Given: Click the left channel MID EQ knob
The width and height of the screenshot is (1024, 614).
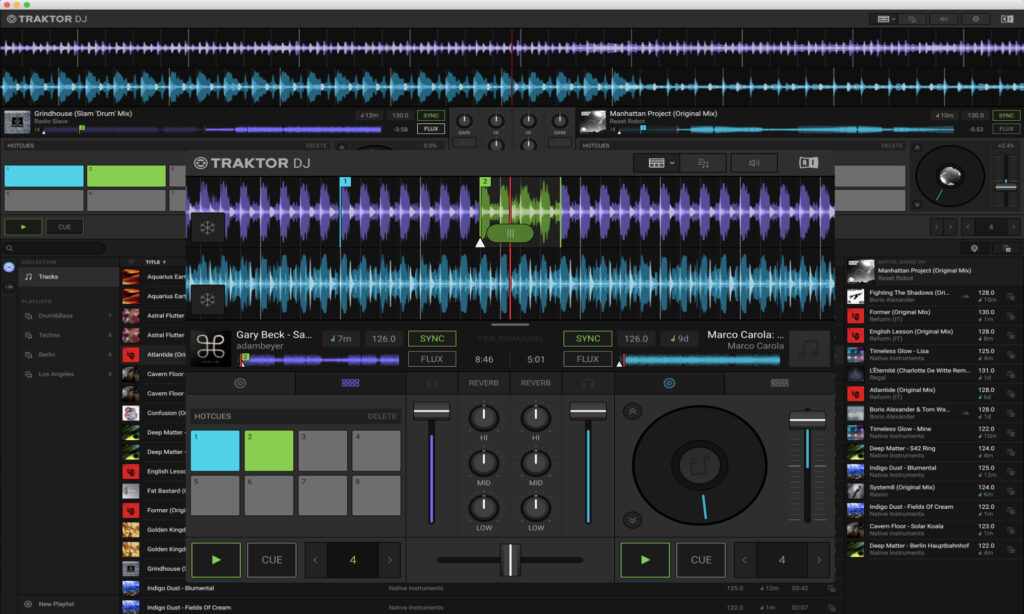Looking at the screenshot, I should (484, 462).
